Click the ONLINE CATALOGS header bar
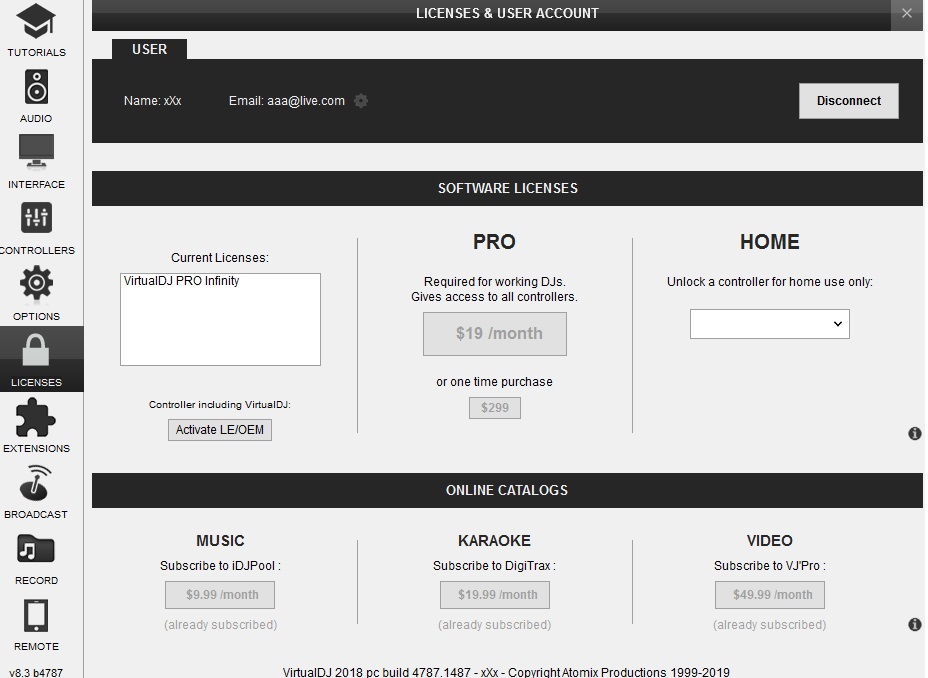Image resolution: width=928 pixels, height=678 pixels. [507, 490]
